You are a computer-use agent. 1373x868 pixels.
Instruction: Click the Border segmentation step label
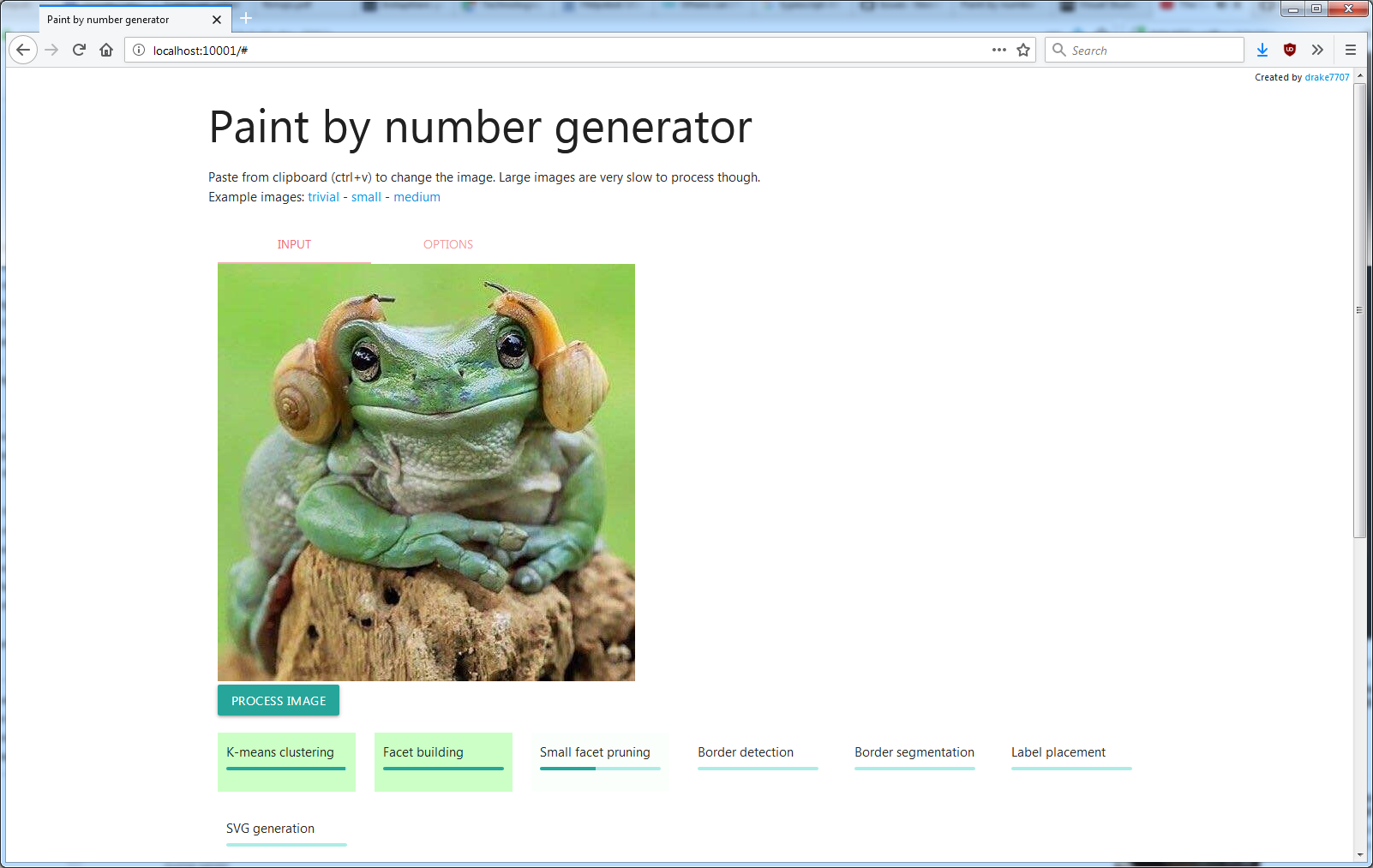[914, 752]
